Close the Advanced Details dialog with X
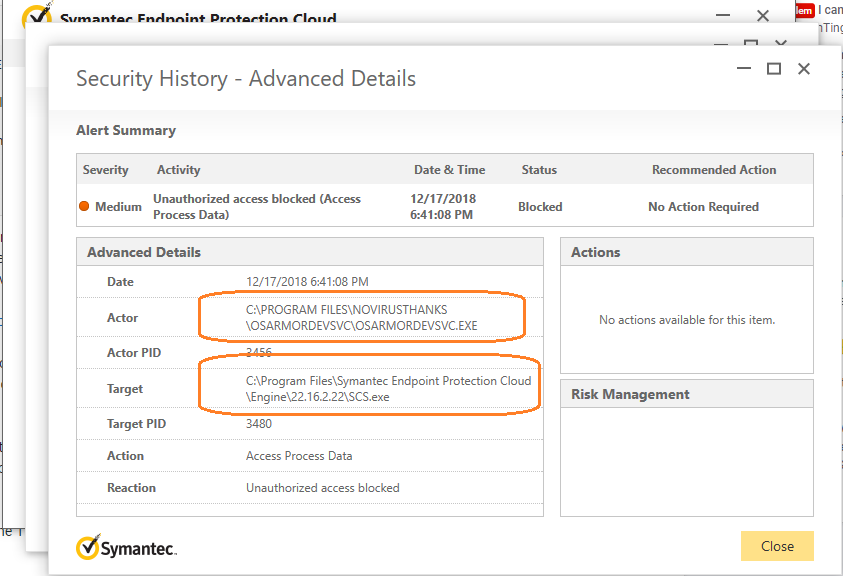The image size is (843, 576). pos(803,69)
